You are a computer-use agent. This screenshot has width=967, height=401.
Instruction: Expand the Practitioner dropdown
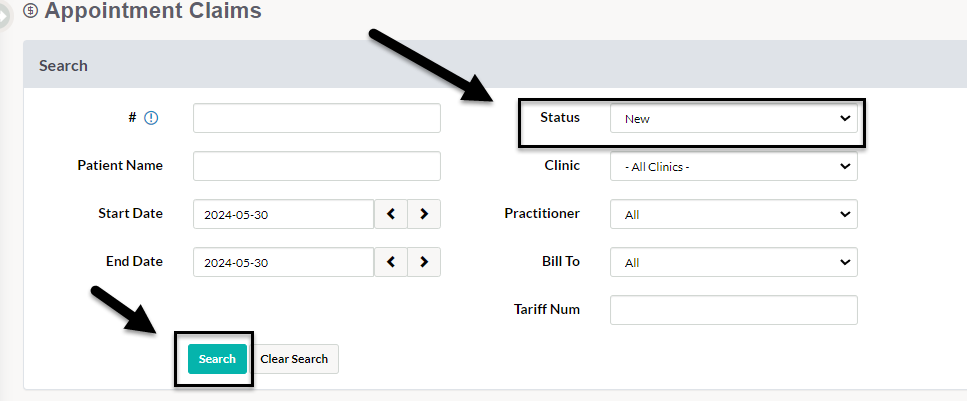[x=734, y=214]
